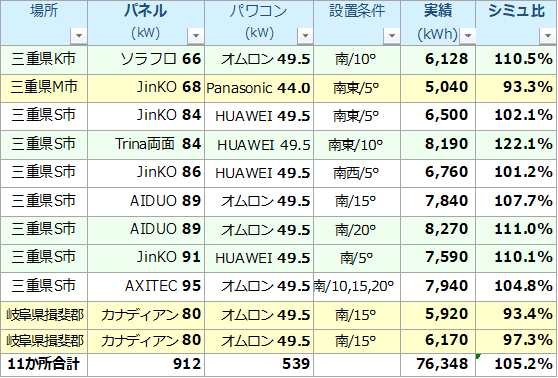
Task: Select the 6,128 kWh result cell
Action: click(x=438, y=60)
